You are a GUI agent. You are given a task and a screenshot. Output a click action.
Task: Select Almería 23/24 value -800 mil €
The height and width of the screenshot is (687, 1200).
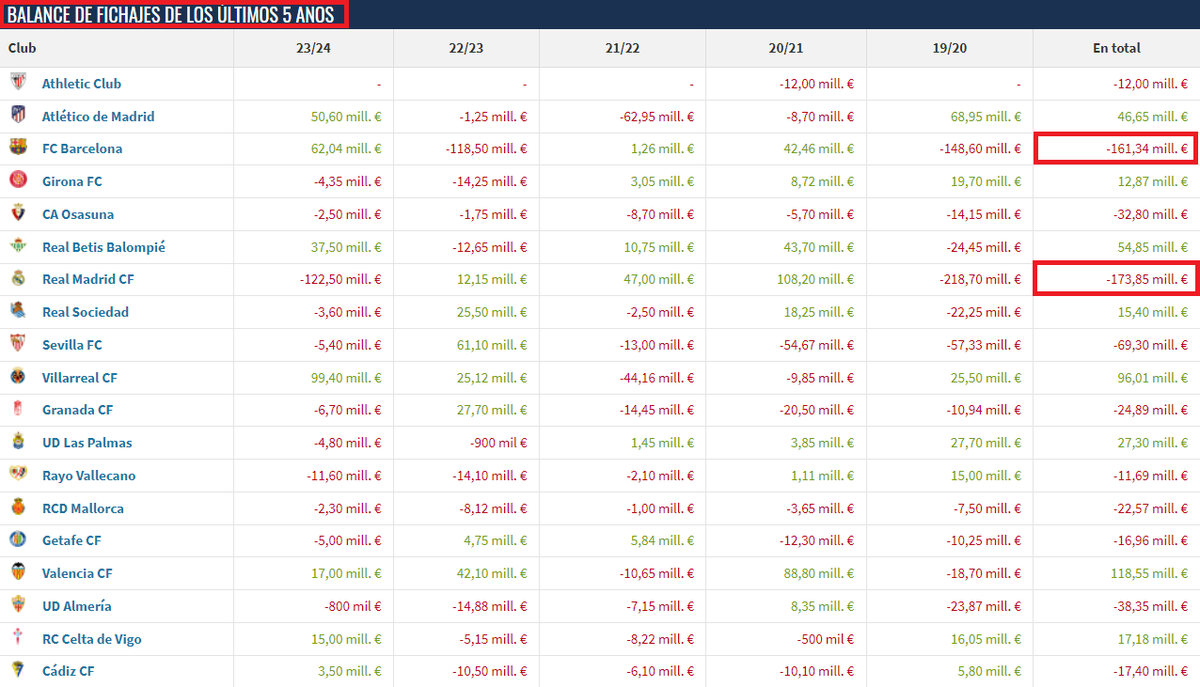click(x=352, y=606)
